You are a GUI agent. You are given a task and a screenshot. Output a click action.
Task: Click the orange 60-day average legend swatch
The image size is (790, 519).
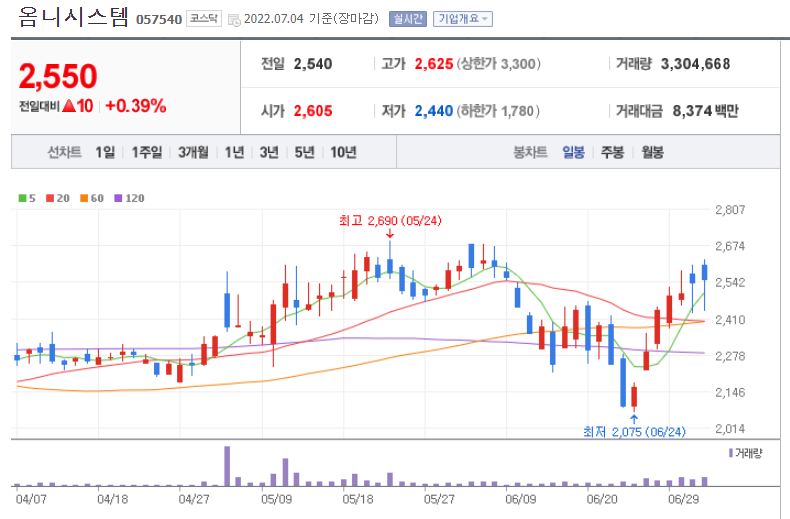coord(84,198)
